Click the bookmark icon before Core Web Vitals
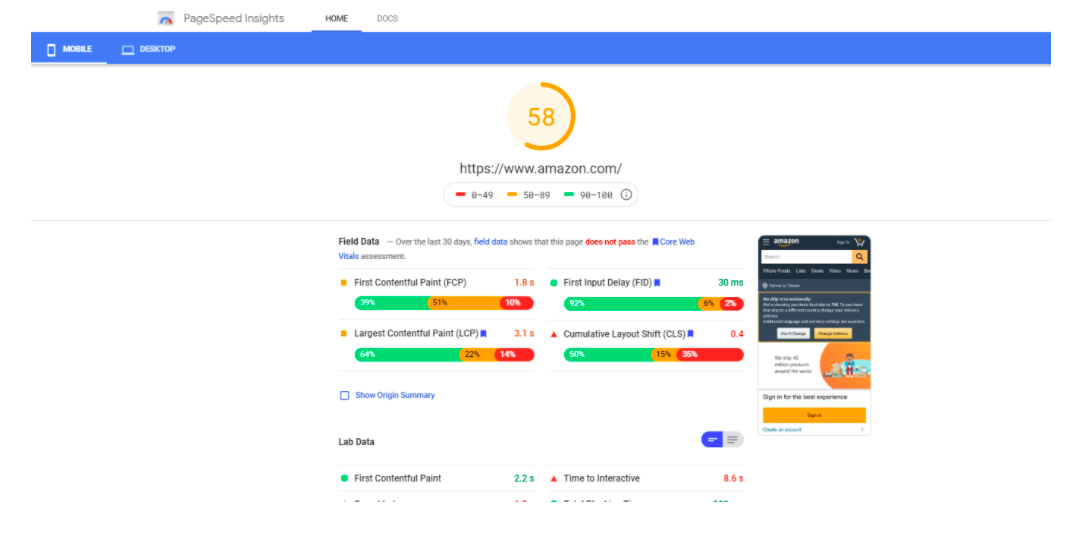This screenshot has width=1086, height=548. click(655, 242)
